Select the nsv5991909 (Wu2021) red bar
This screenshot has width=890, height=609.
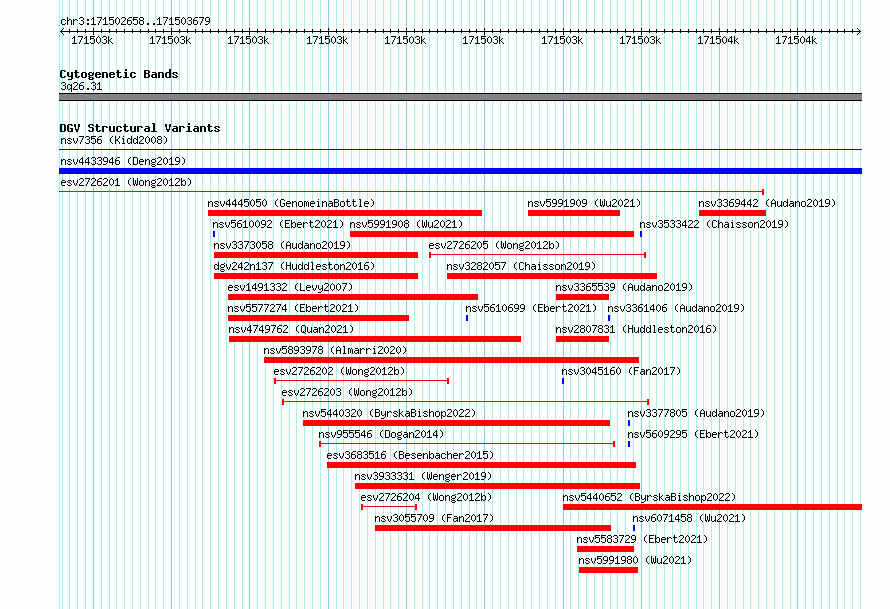click(x=574, y=213)
